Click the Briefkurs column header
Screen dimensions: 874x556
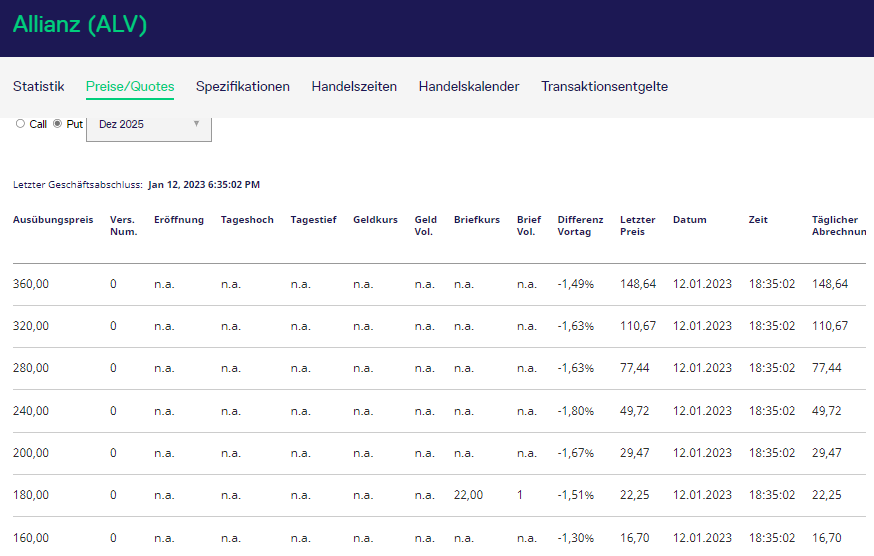[x=477, y=220]
